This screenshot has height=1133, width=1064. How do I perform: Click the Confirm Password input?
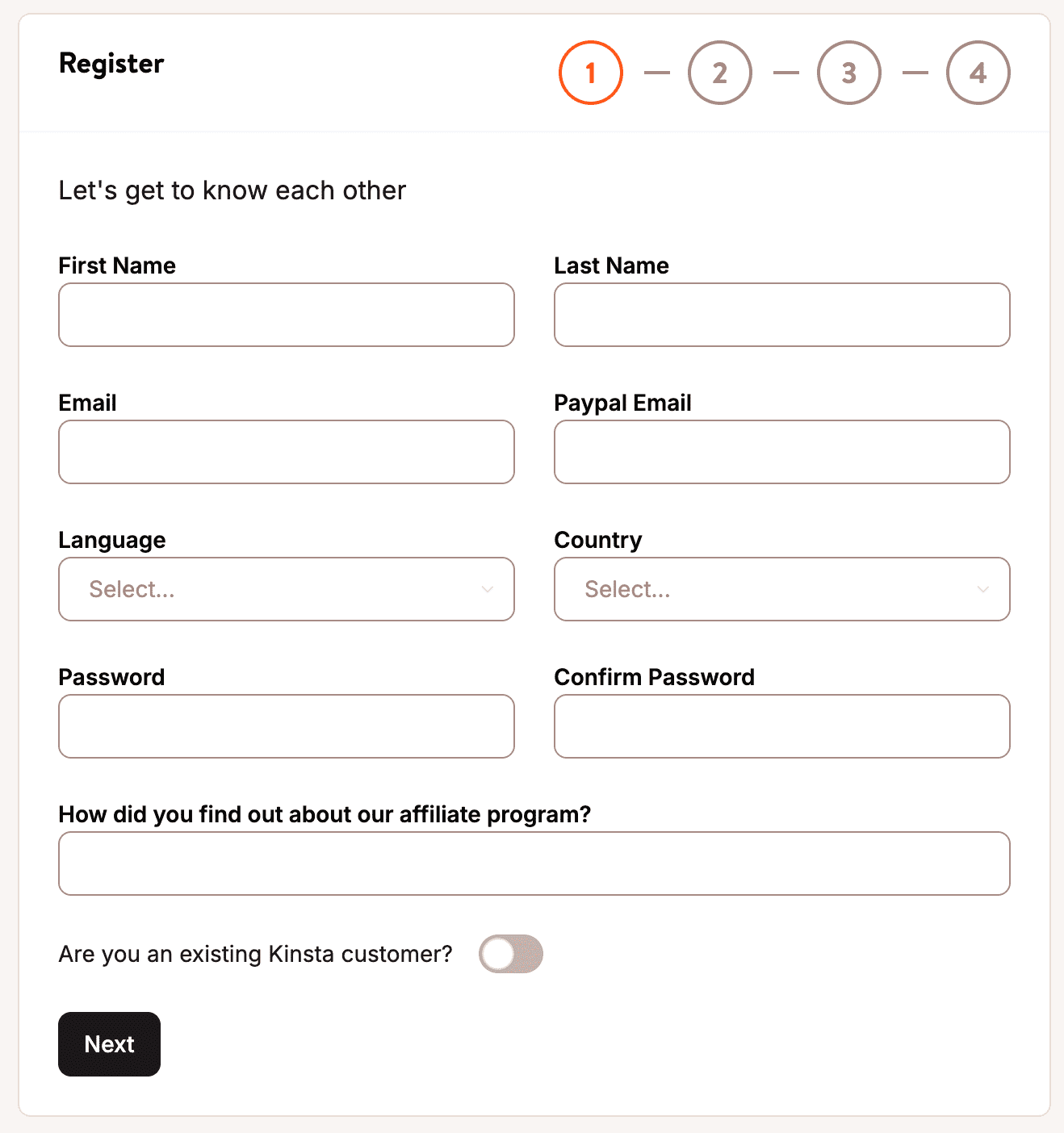[x=781, y=726]
